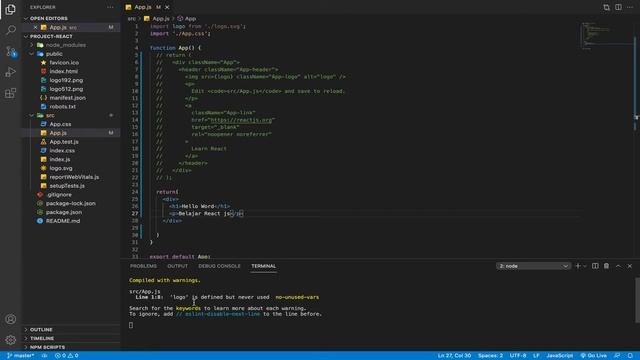Open reportWebVitals.js file

(74, 177)
